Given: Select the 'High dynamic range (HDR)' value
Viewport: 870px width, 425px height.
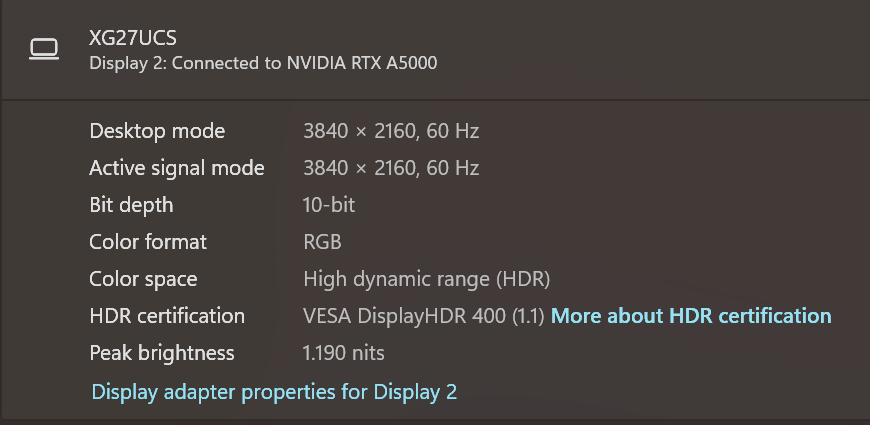Looking at the screenshot, I should pos(426,279).
